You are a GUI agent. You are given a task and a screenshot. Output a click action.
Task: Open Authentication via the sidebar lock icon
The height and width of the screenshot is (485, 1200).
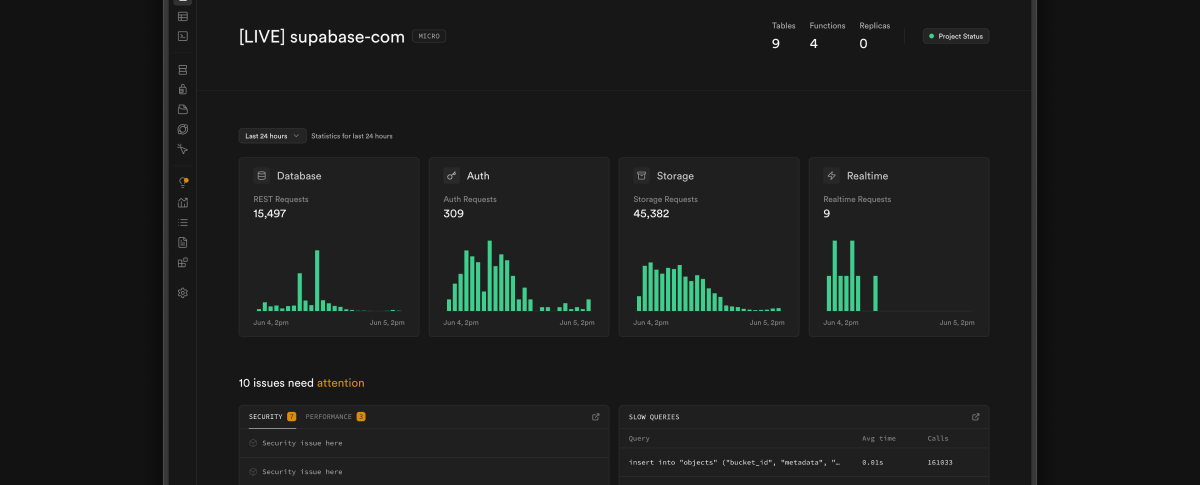tap(182, 89)
